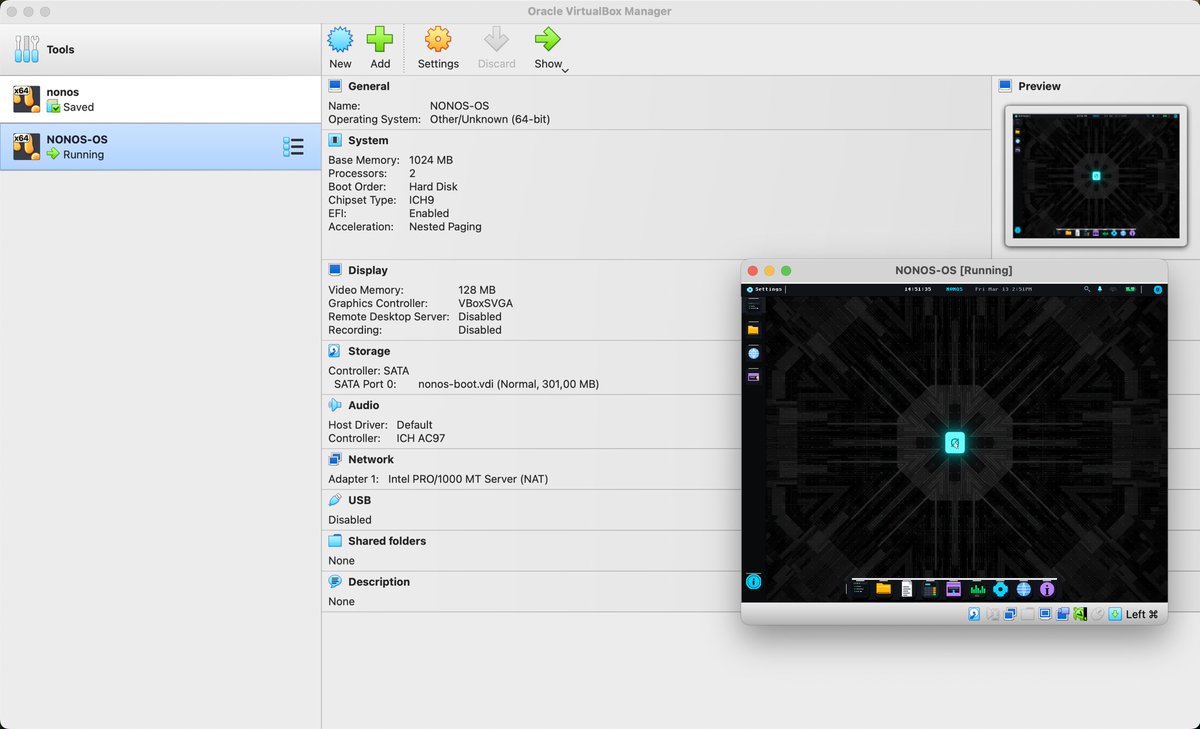Click the greyed mouse integration status icon
Viewport: 1200px width, 729px height.
pyautogui.click(x=1098, y=614)
